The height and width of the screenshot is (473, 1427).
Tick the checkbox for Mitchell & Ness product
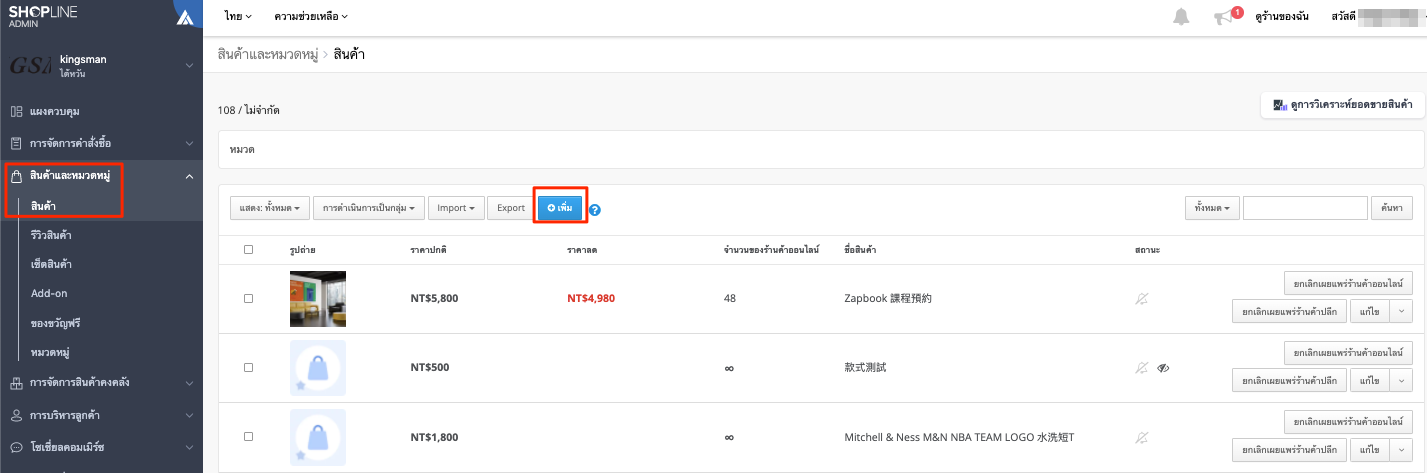249,437
